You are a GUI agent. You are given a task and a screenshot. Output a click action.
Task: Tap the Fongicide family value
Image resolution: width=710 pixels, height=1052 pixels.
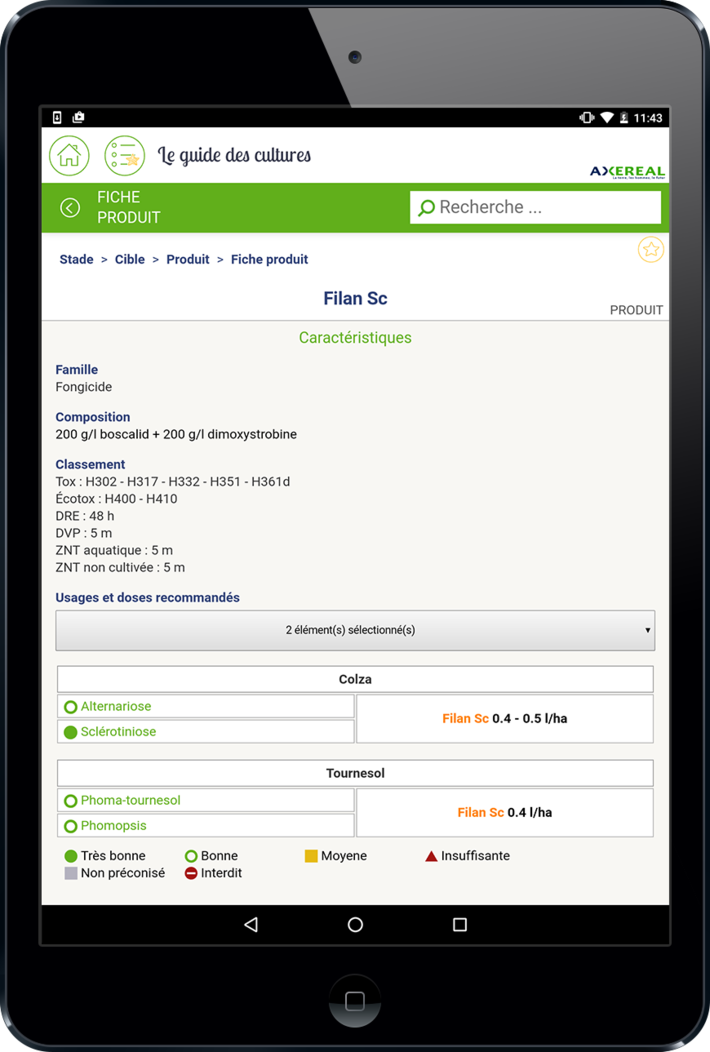coord(84,387)
